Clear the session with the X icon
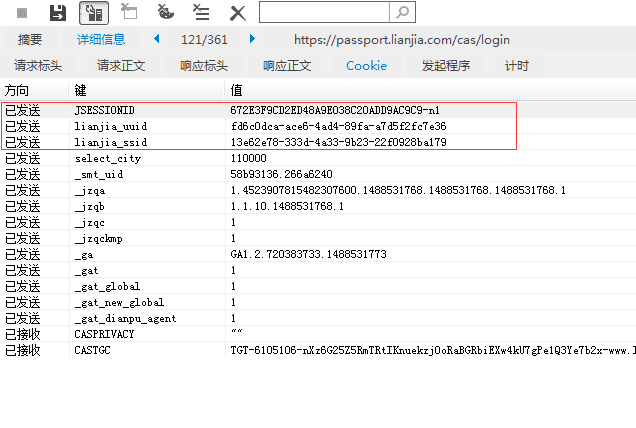The width and height of the screenshot is (636, 428). (x=238, y=13)
